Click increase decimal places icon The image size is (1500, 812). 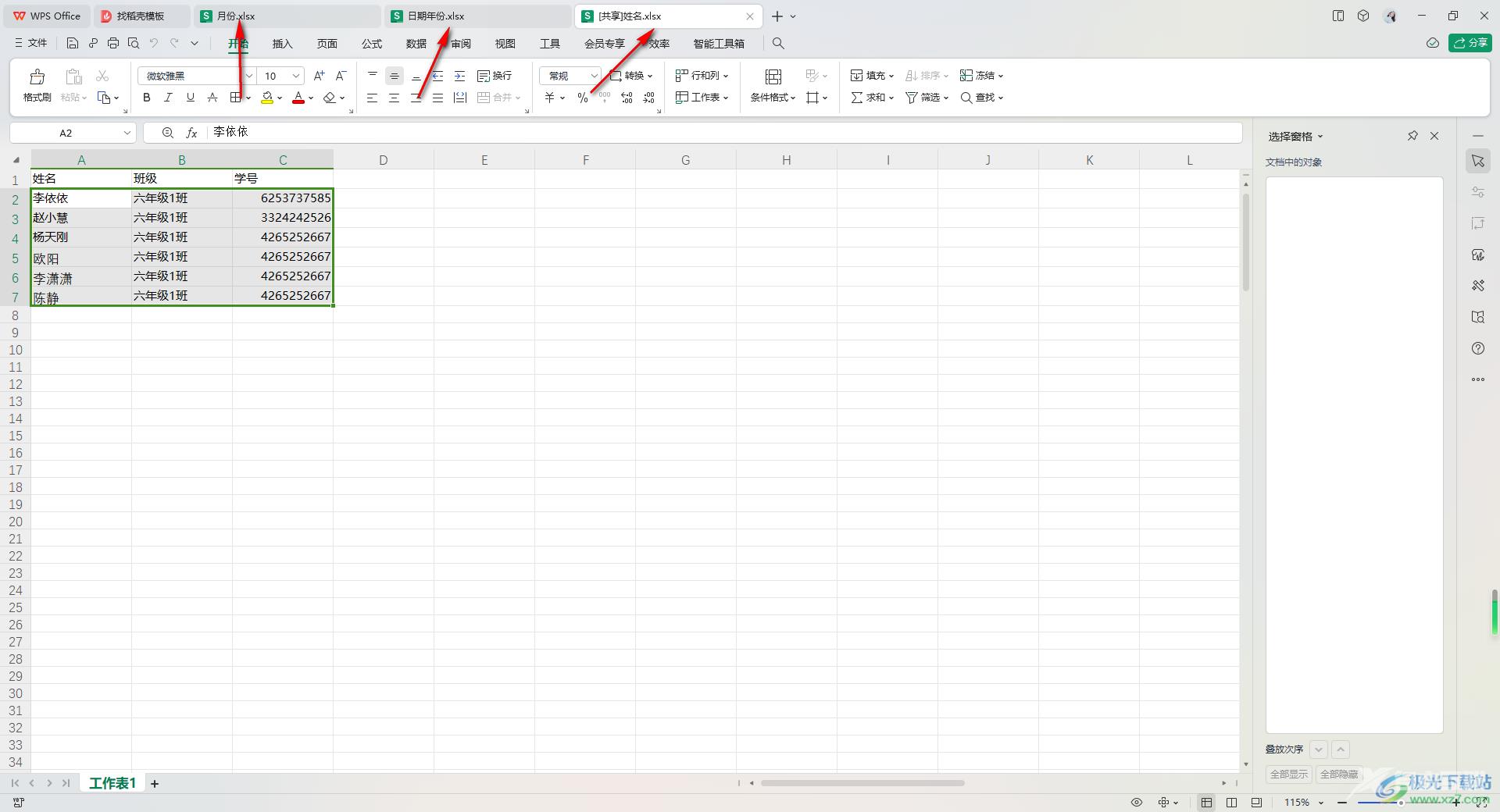pos(627,98)
